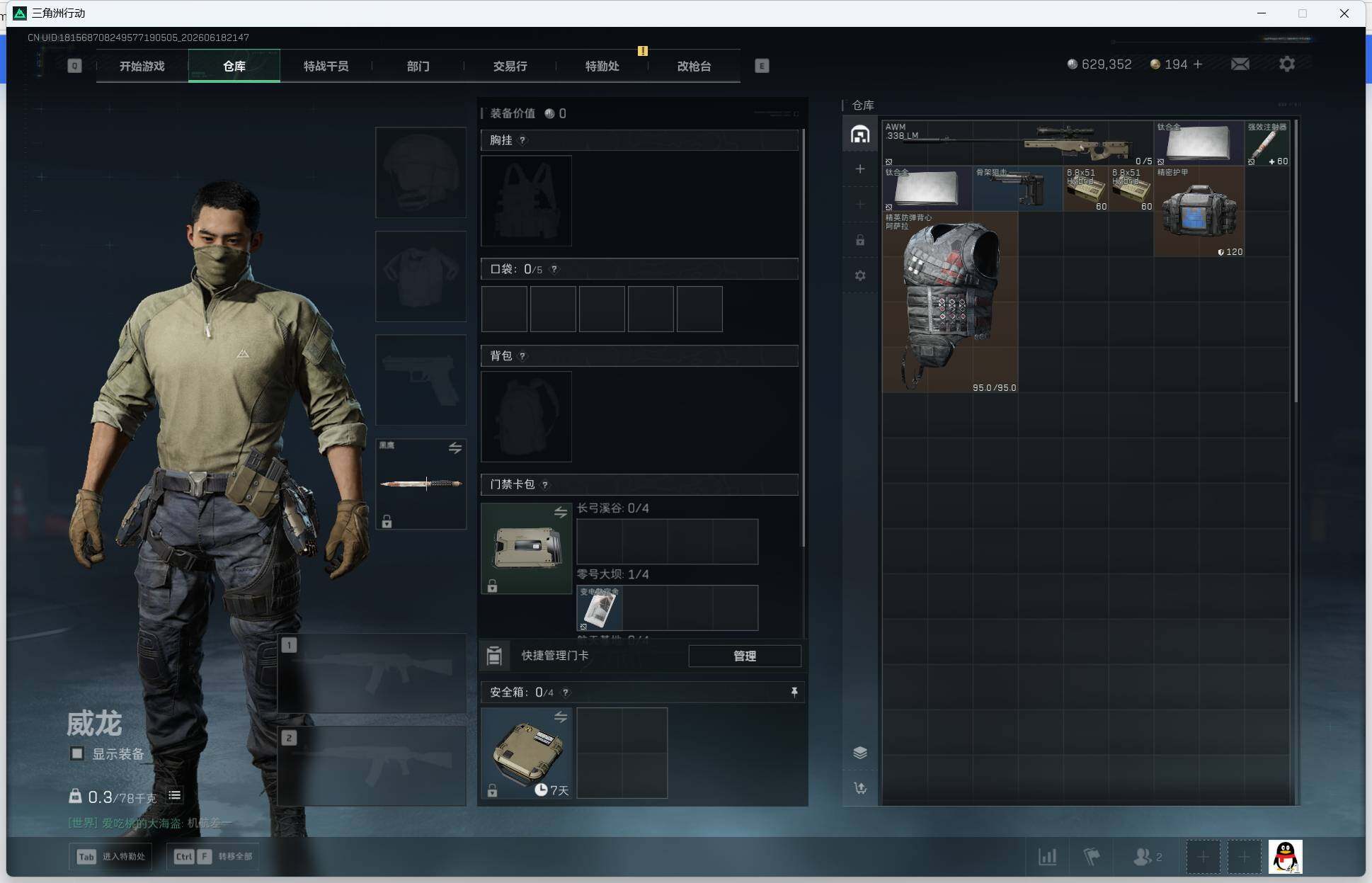Toggle the 显示装备 checkbox
The width and height of the screenshot is (1372, 883).
[x=77, y=753]
